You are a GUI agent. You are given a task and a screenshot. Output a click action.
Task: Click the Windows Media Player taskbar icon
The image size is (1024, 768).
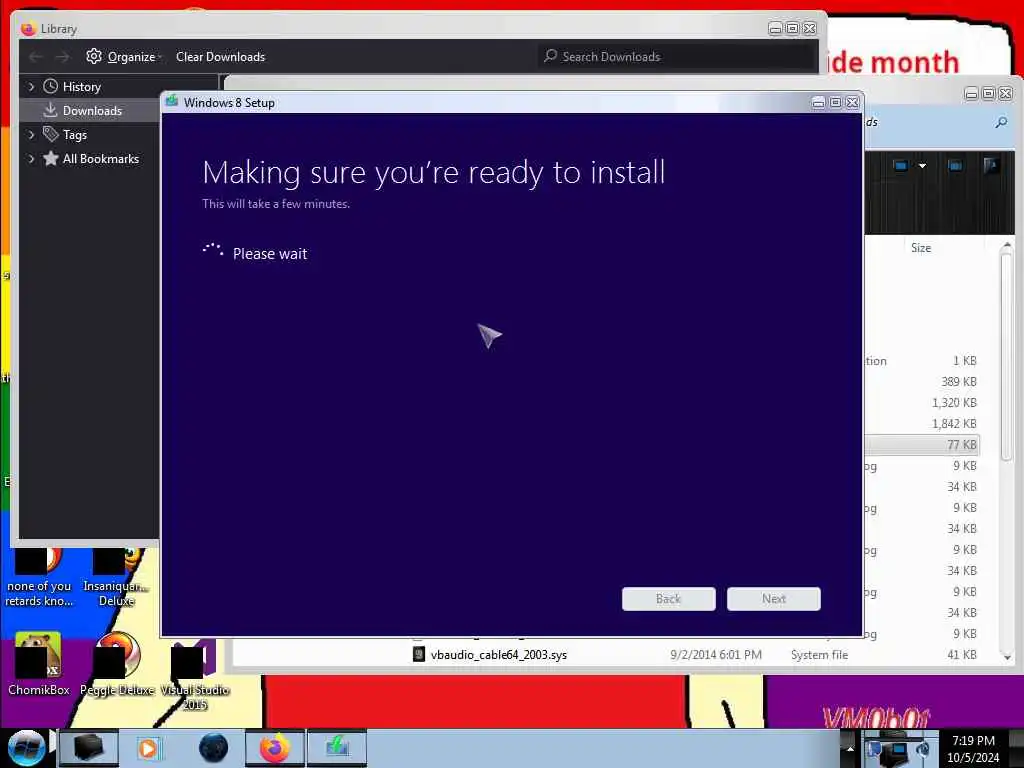tap(148, 748)
